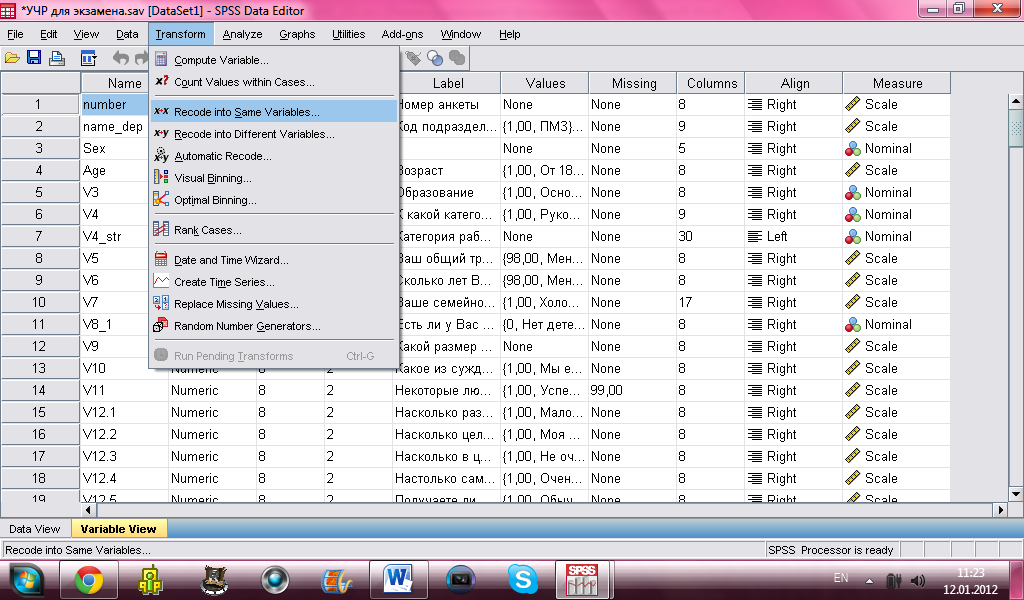Open the Utilities menu
The image size is (1024, 600).
pyautogui.click(x=348, y=34)
